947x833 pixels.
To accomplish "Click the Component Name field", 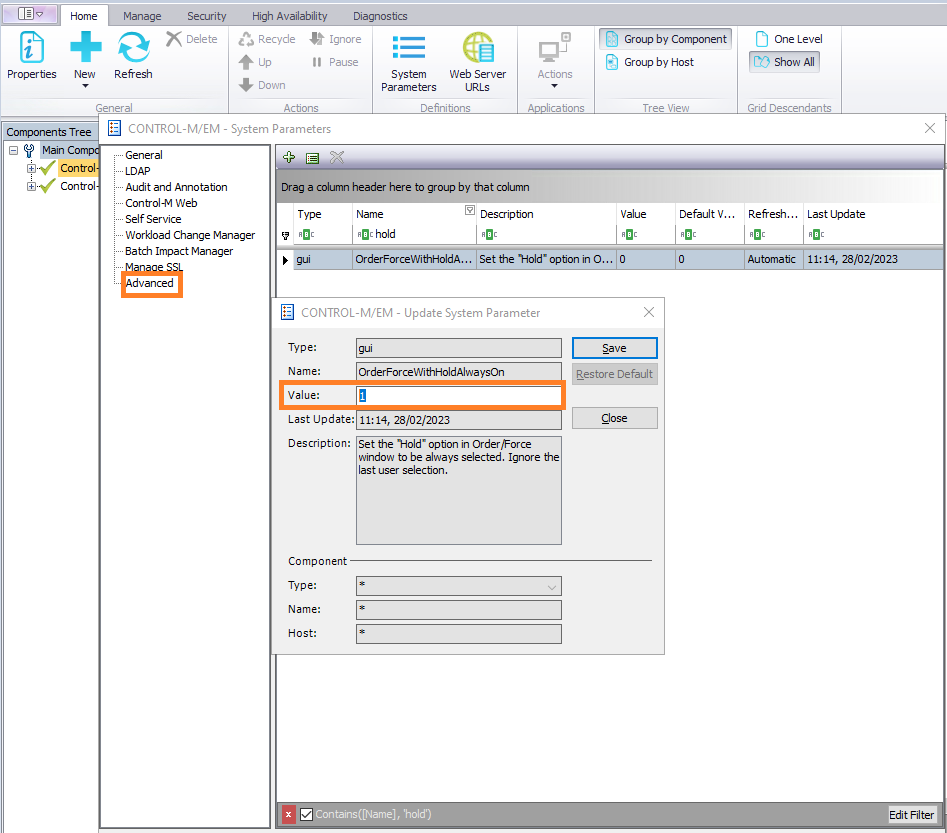I will click(x=458, y=610).
